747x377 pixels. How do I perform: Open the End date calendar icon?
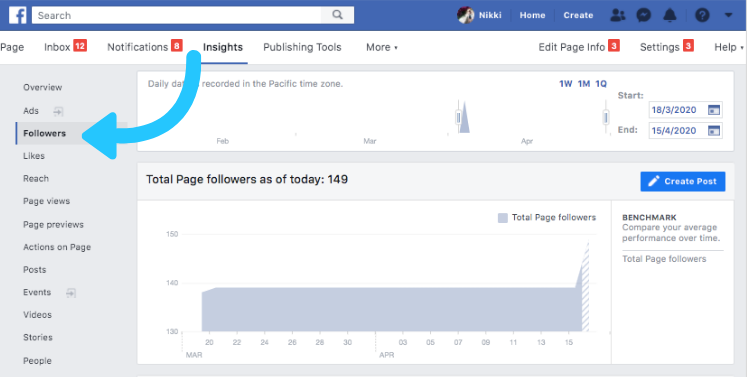pos(714,131)
